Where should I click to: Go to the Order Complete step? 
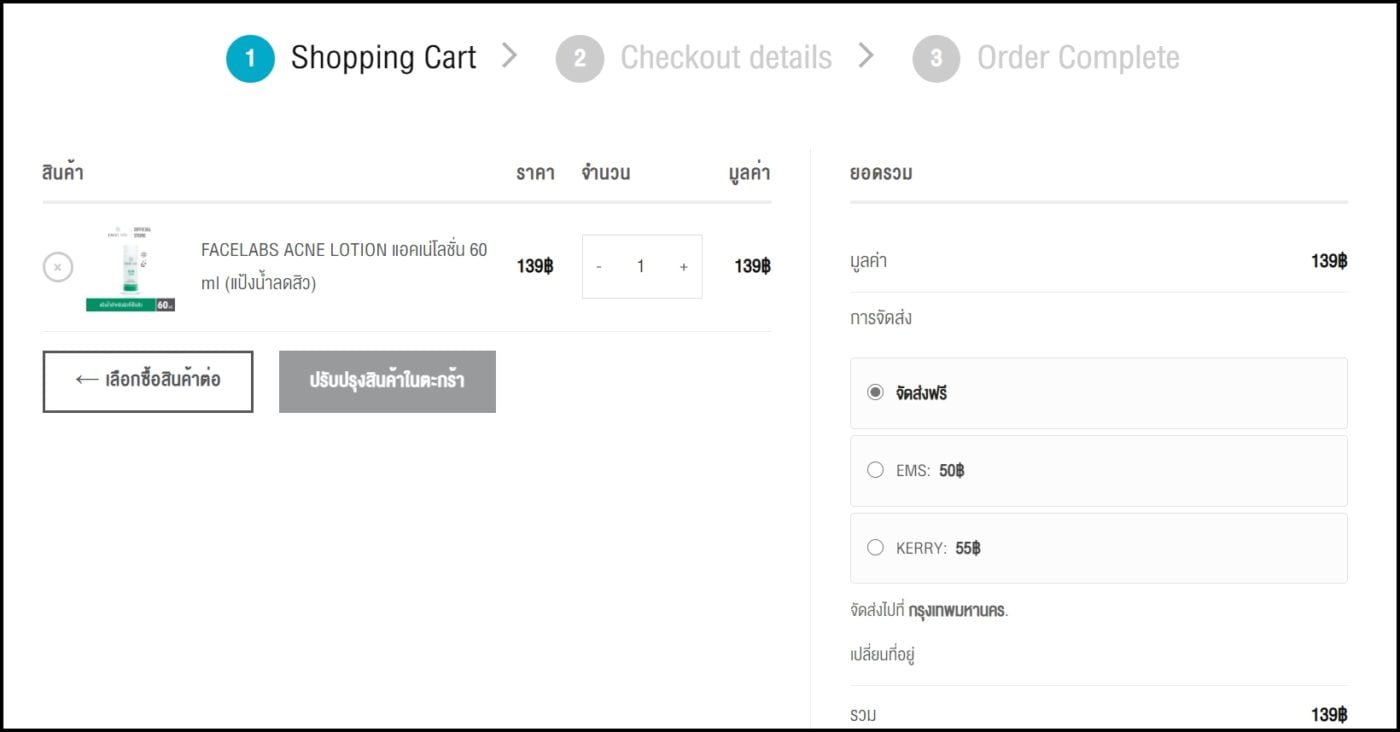coord(1078,58)
